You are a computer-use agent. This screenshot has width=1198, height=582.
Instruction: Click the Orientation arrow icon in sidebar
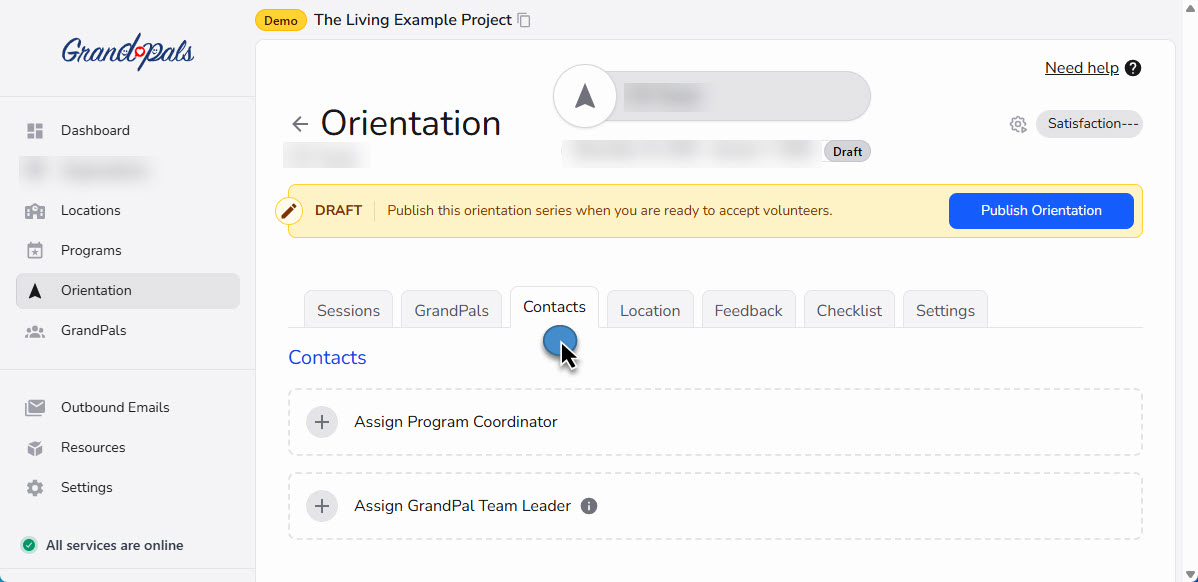pyautogui.click(x=35, y=291)
